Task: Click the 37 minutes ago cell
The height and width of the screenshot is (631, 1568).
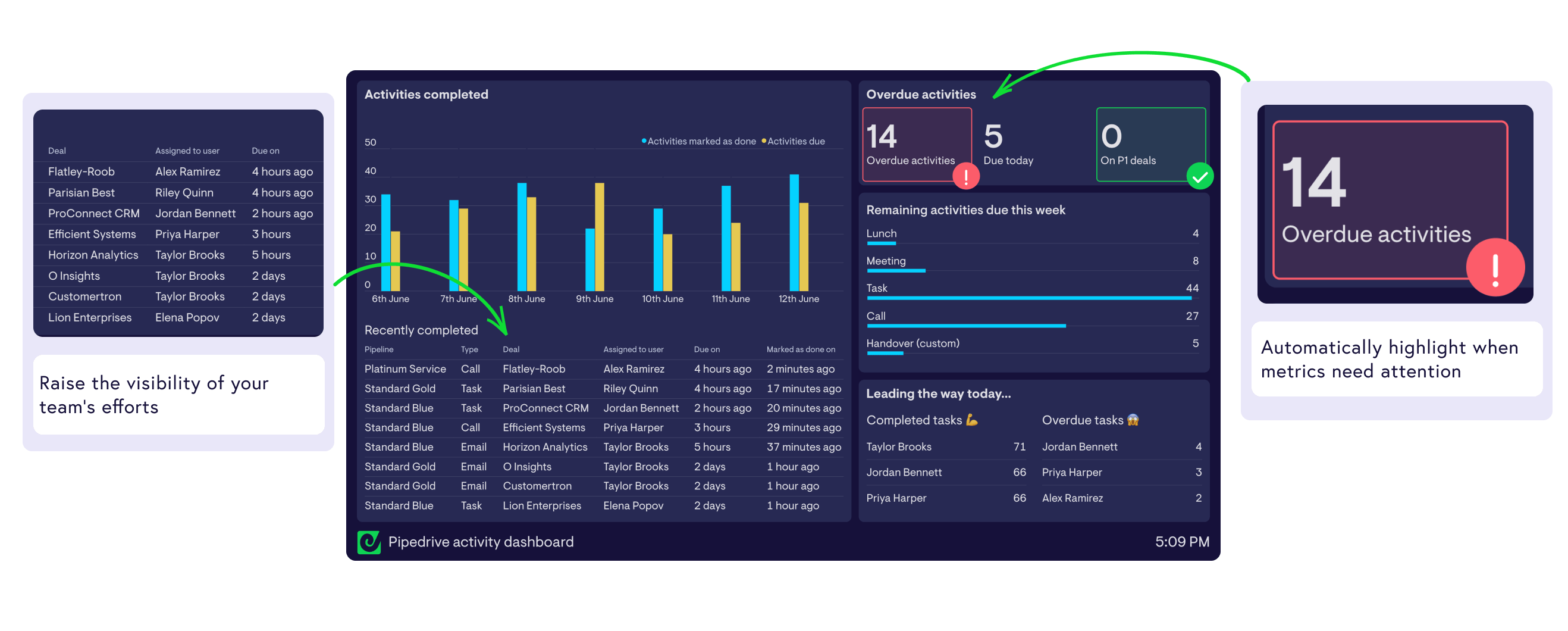Action: tap(804, 448)
